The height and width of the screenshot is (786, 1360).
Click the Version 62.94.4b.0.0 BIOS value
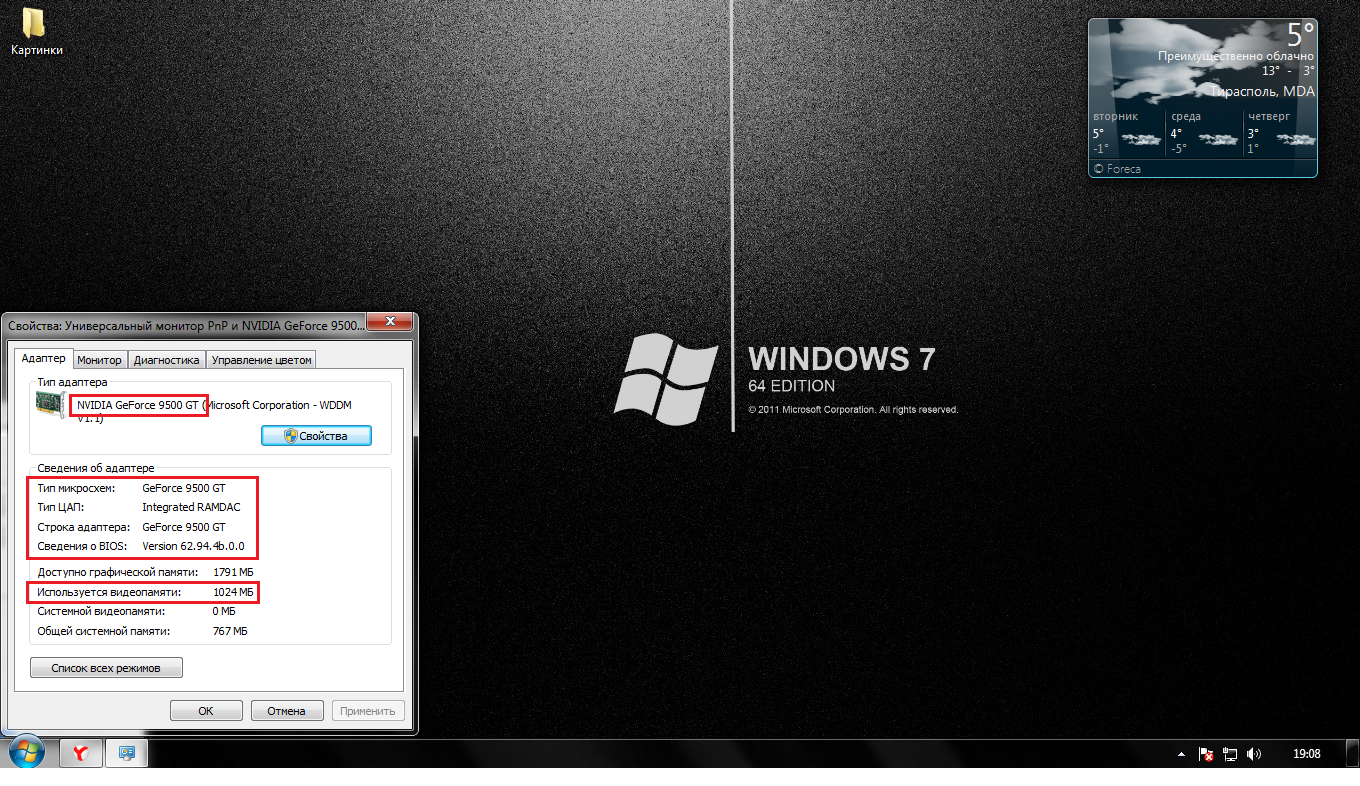[193, 546]
